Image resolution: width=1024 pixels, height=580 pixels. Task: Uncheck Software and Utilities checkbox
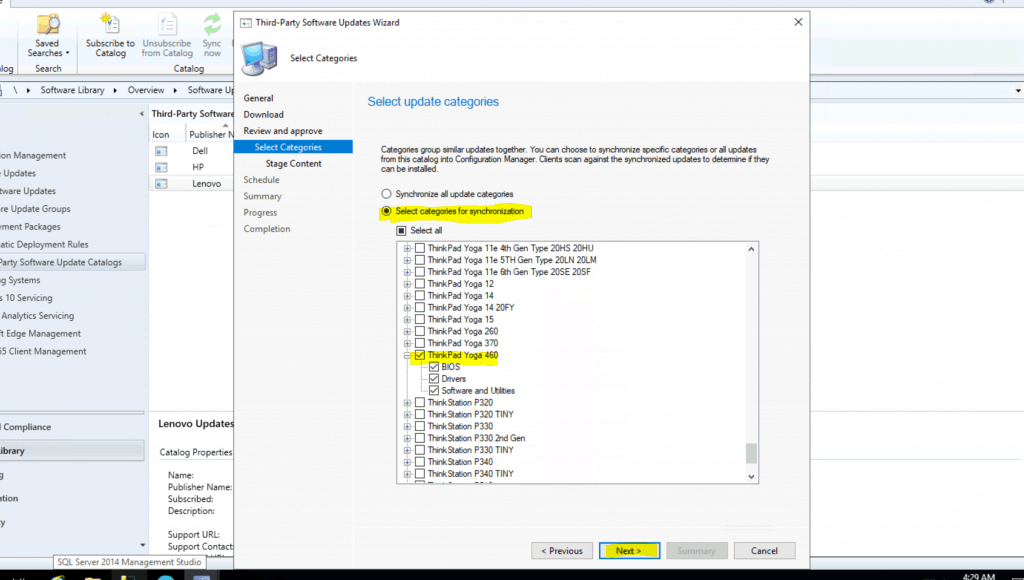coord(434,391)
